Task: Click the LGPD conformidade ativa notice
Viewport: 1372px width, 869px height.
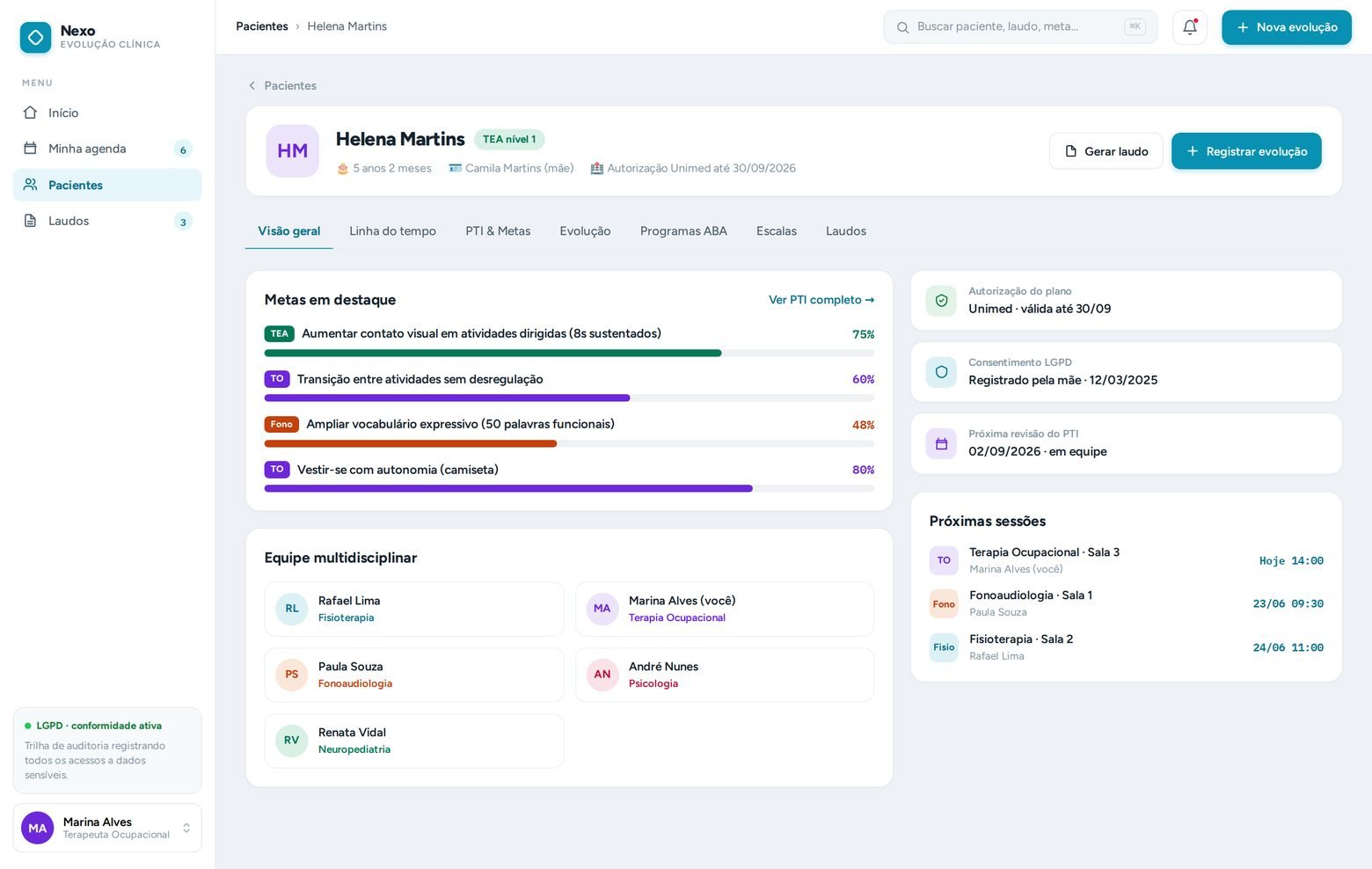Action: [x=107, y=750]
